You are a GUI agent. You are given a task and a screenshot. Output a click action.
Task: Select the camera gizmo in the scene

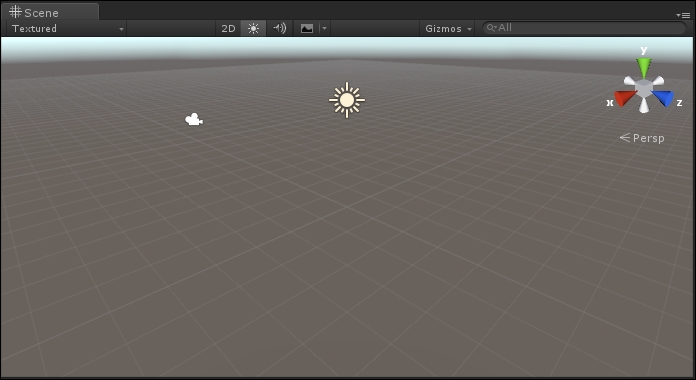point(194,119)
